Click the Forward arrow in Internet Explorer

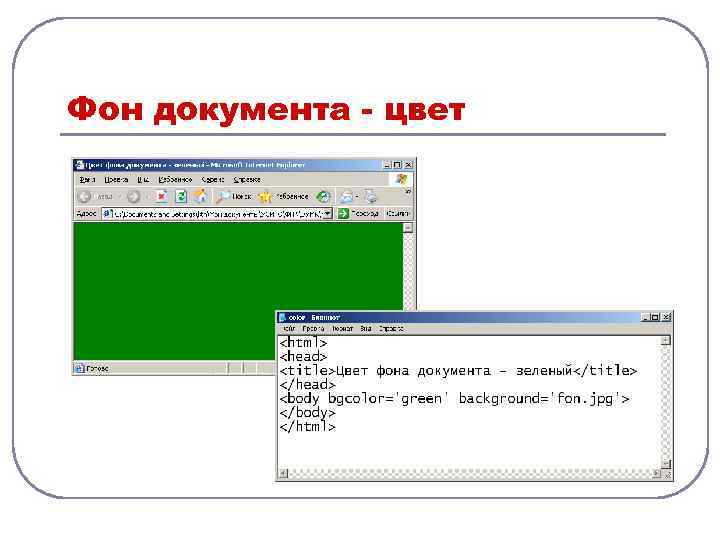click(133, 197)
